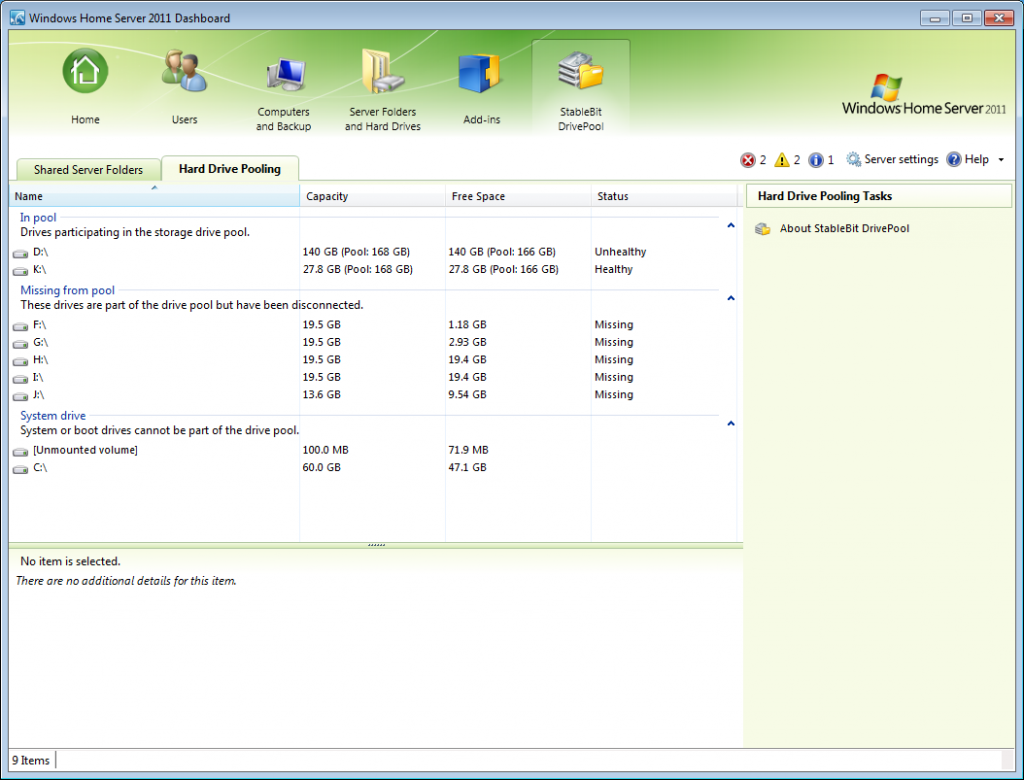Open the Help link

[x=976, y=159]
